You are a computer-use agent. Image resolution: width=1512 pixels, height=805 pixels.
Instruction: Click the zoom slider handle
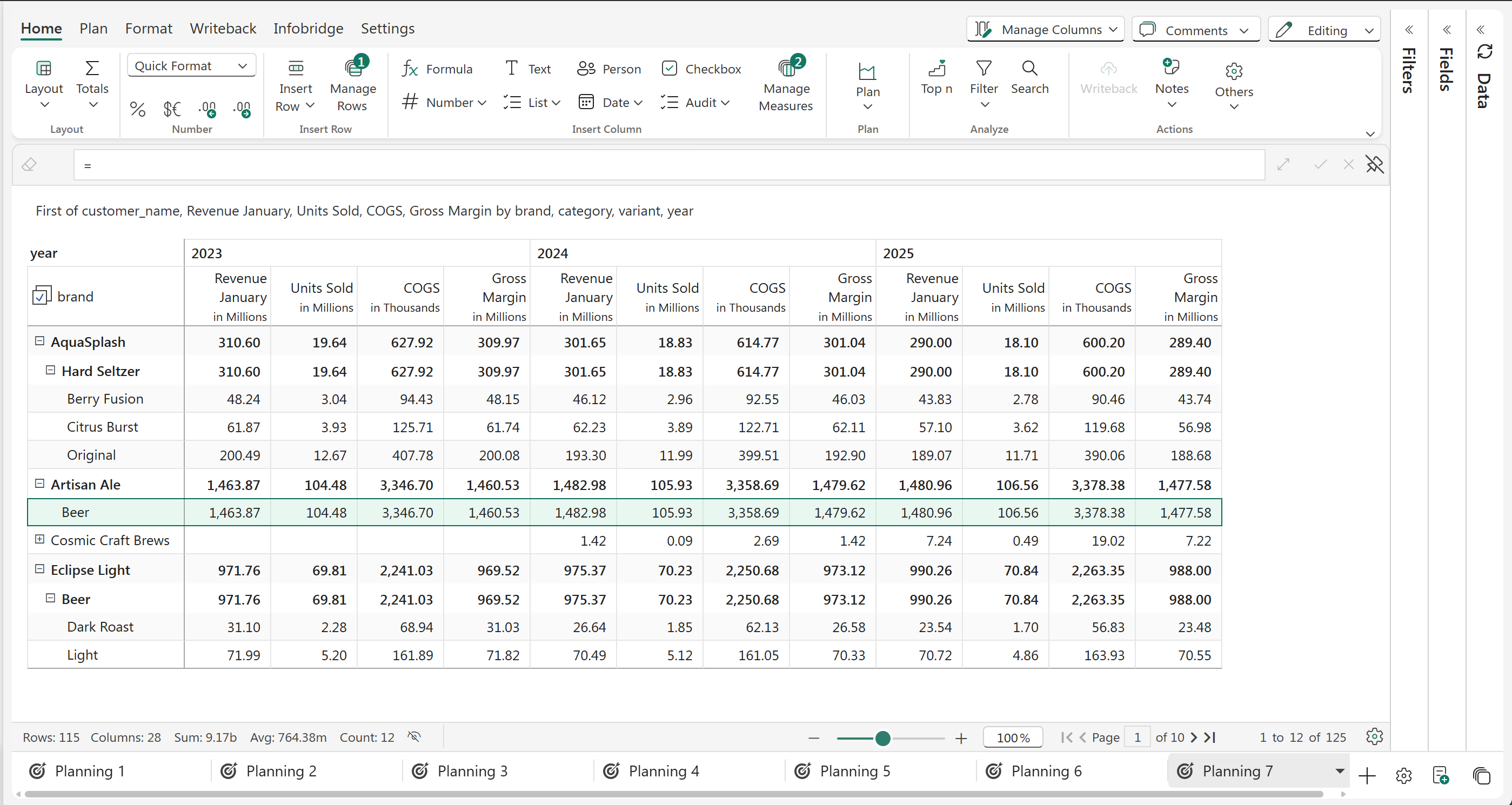pos(882,738)
